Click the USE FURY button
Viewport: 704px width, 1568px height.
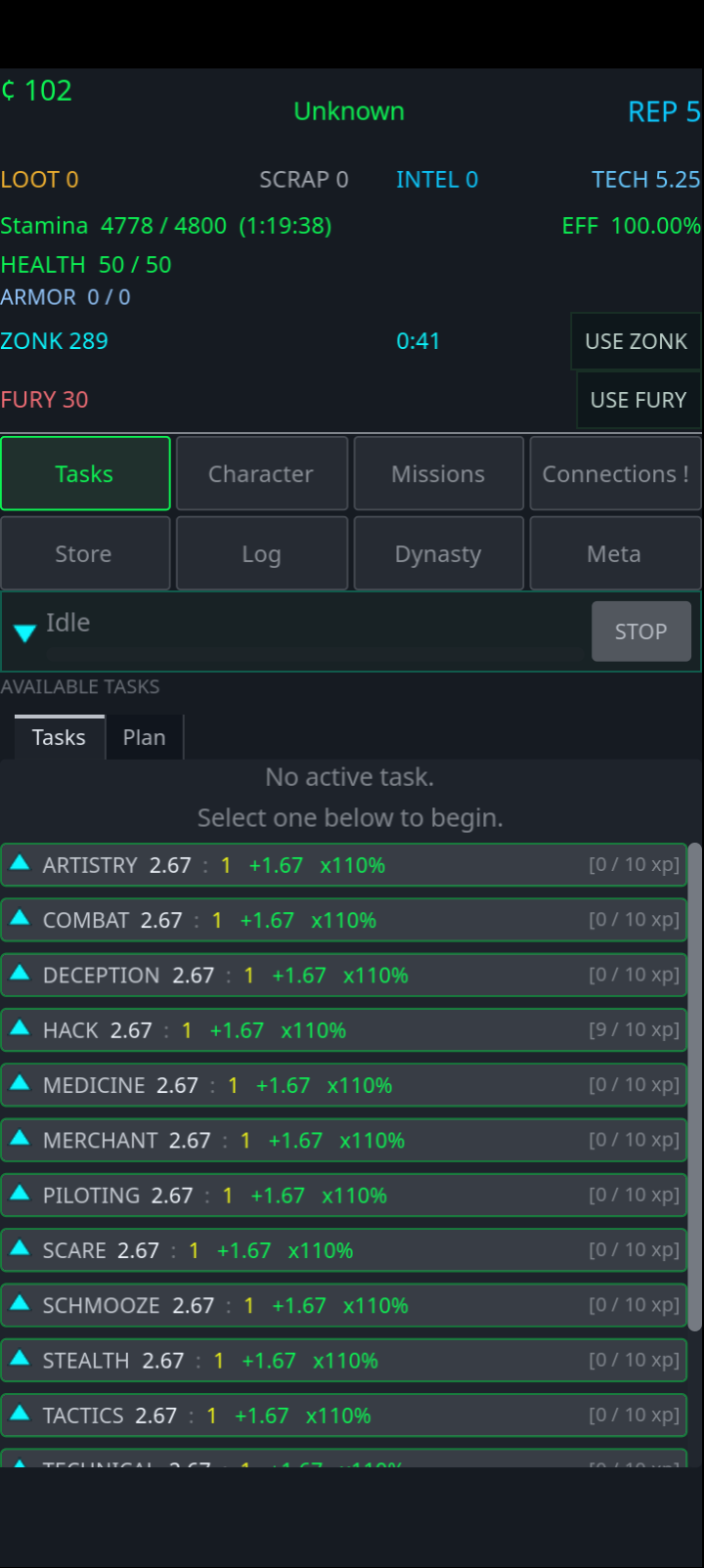(x=638, y=400)
